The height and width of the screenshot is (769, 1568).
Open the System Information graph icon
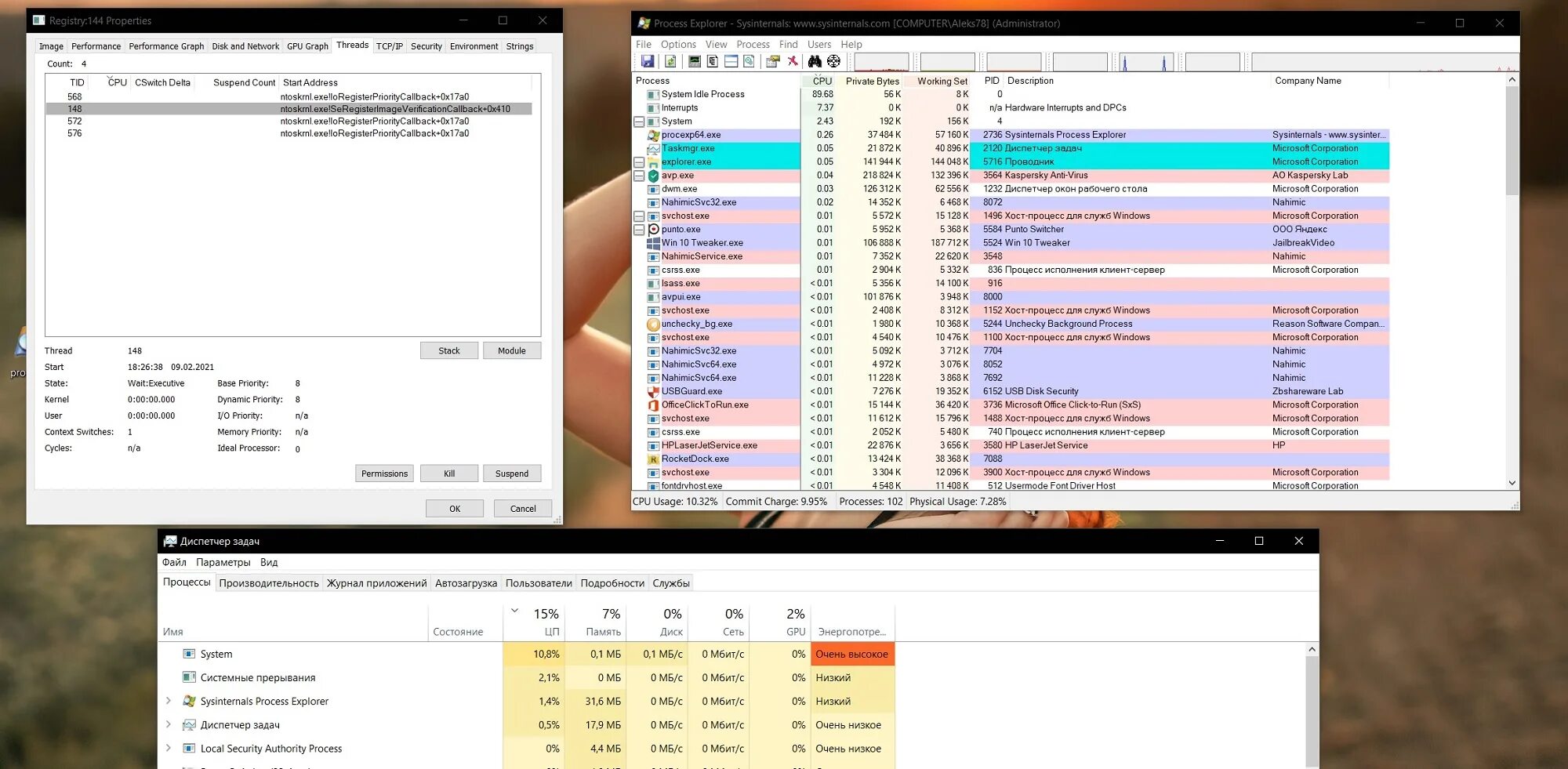click(x=695, y=61)
